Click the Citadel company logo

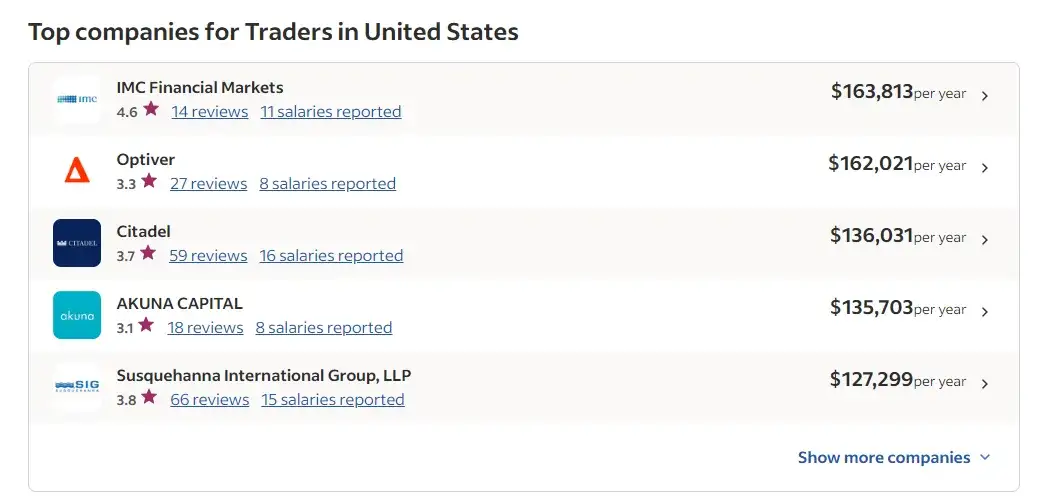click(x=77, y=243)
